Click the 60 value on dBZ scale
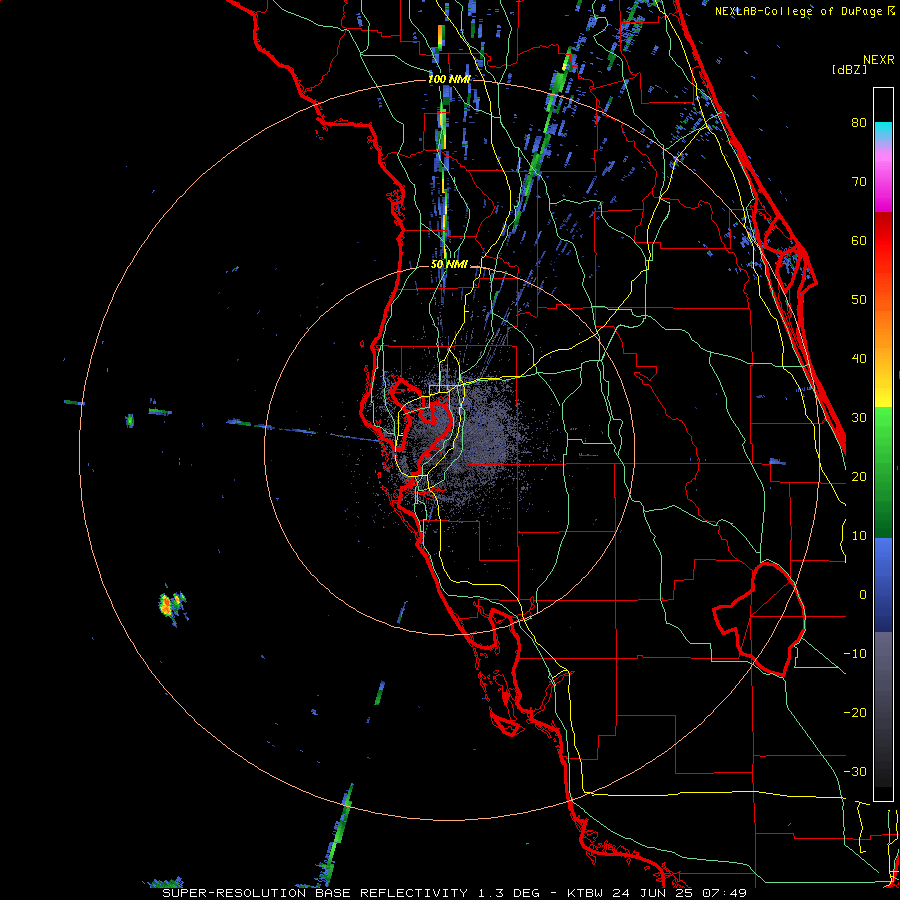Viewport: 900px width, 900px height. pos(859,241)
